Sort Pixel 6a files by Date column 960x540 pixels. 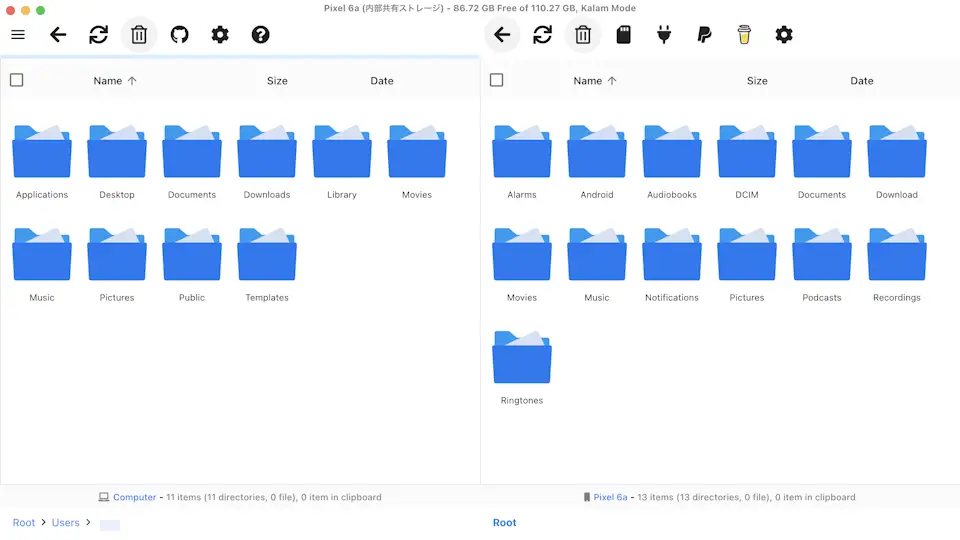click(861, 81)
